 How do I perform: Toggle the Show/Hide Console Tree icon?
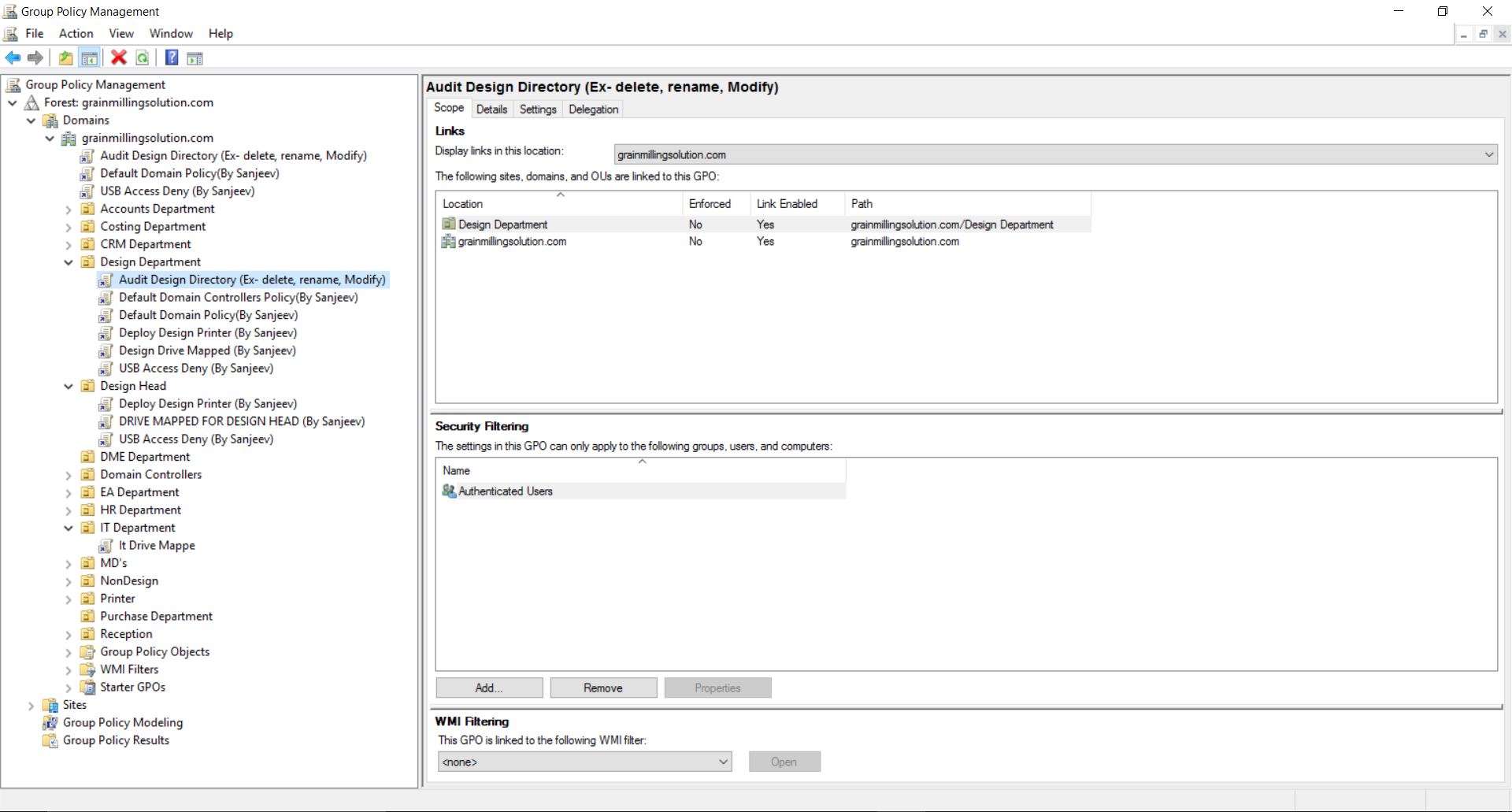click(90, 57)
